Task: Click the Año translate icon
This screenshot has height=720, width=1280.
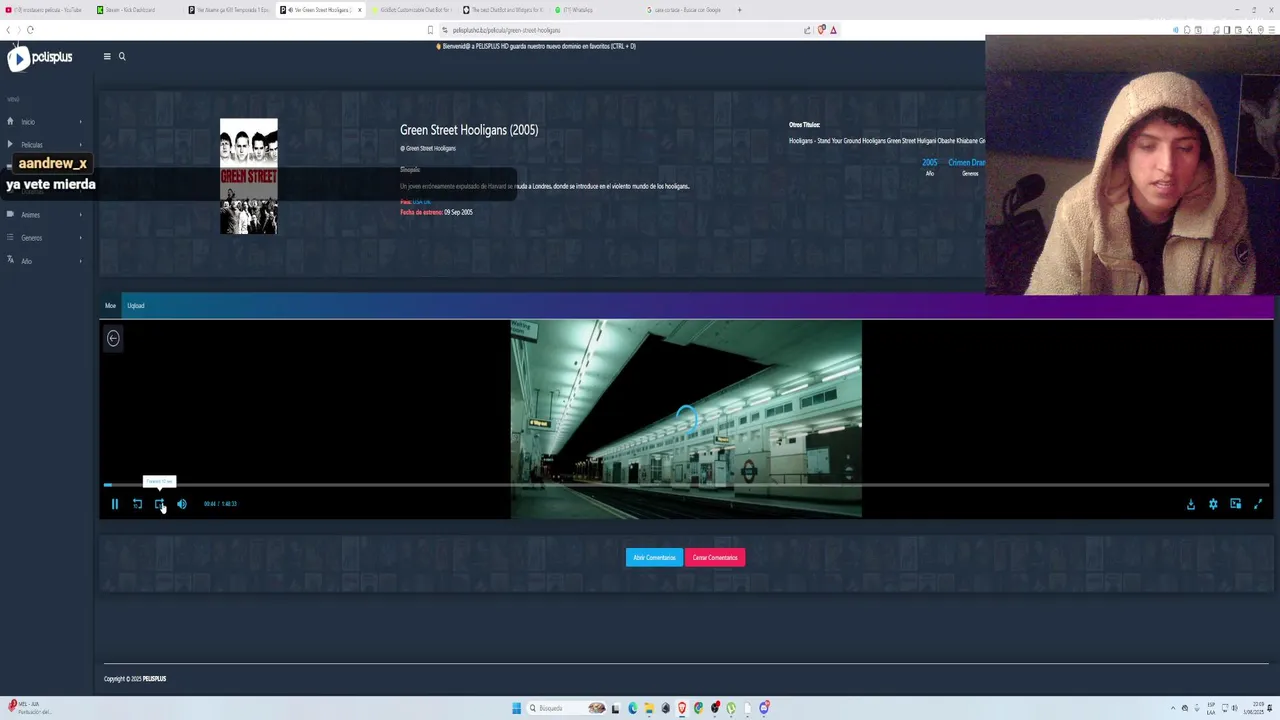Action: [x=10, y=261]
